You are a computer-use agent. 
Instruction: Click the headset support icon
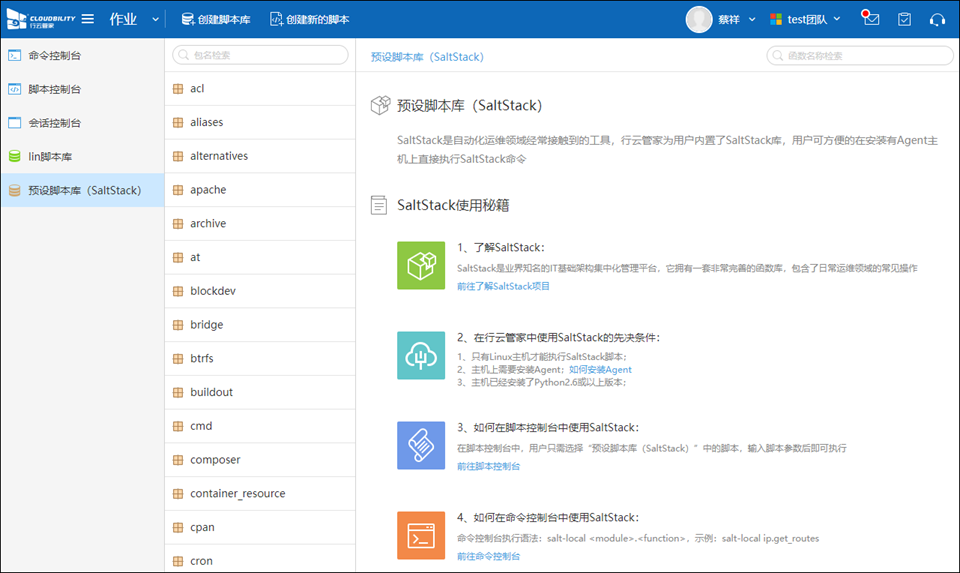[x=937, y=20]
